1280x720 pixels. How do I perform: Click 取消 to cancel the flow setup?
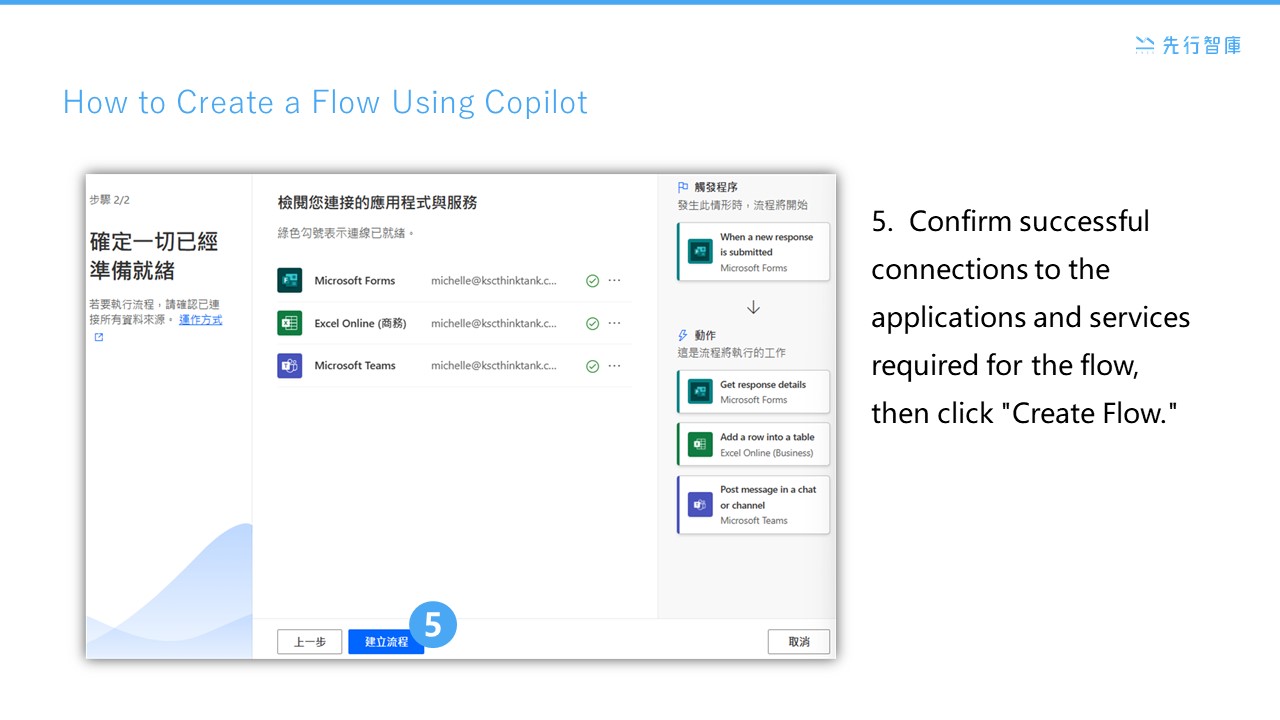798,641
